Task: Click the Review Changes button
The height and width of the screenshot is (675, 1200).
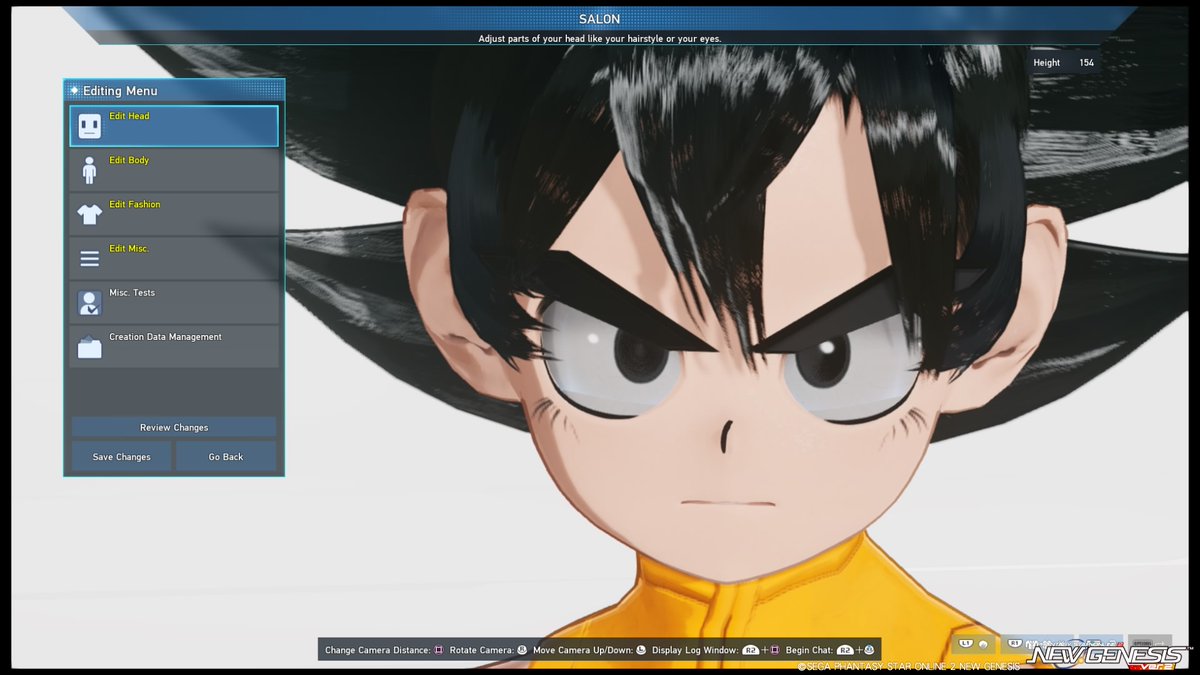Action: [174, 427]
